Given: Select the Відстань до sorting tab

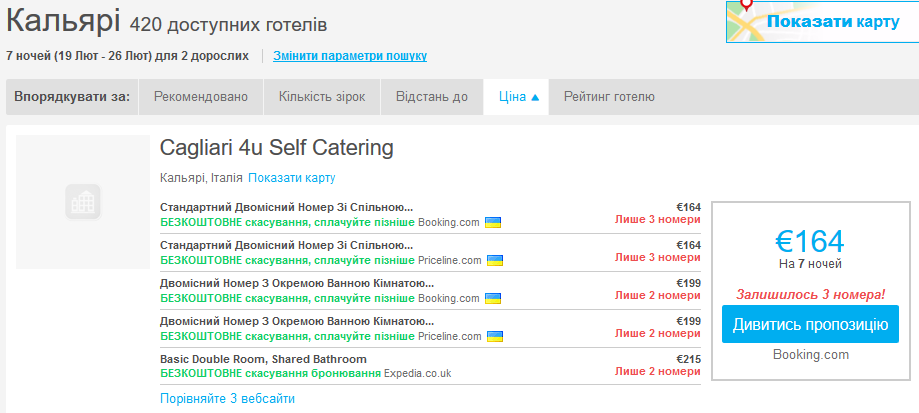Looking at the screenshot, I should pos(431,97).
